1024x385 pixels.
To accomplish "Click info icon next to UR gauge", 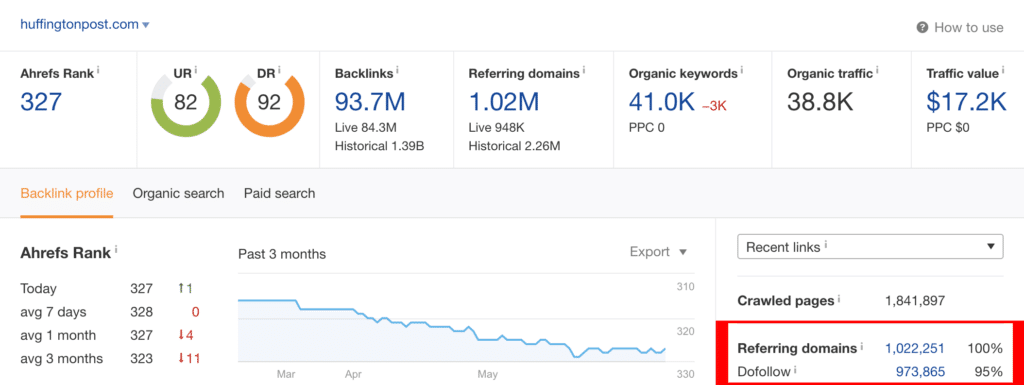I will pyautogui.click(x=196, y=70).
